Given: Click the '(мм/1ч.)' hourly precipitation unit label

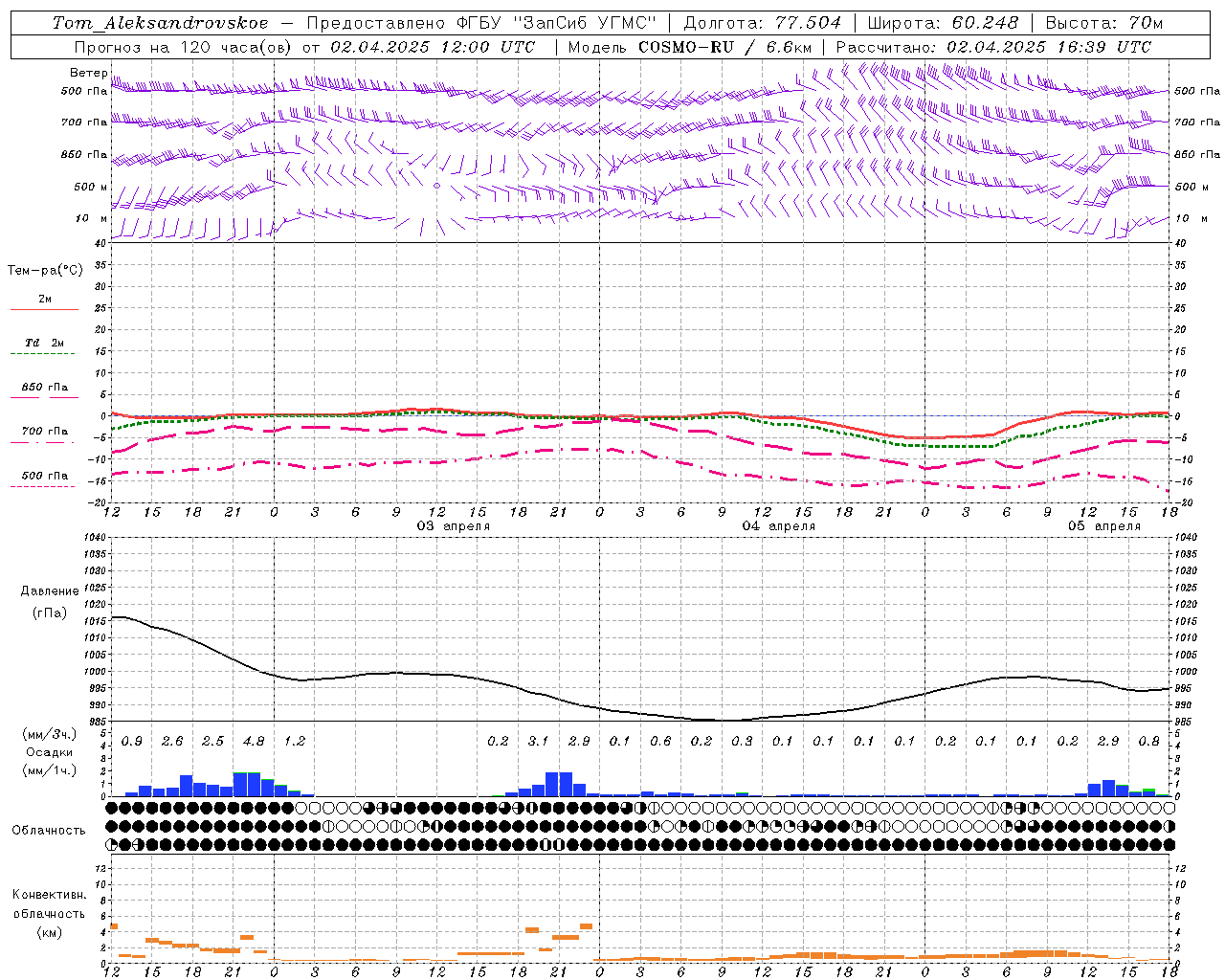Looking at the screenshot, I should [50, 771].
